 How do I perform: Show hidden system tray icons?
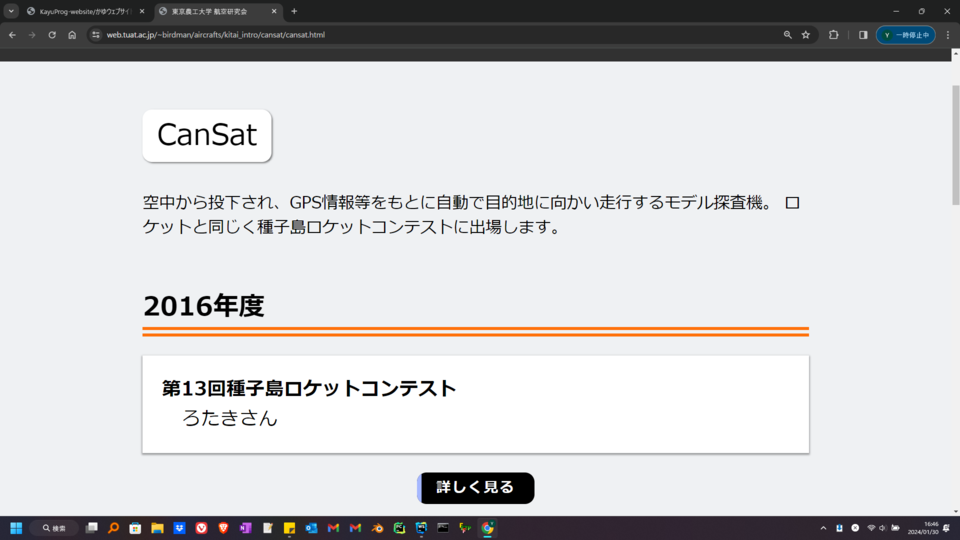pyautogui.click(x=823, y=528)
